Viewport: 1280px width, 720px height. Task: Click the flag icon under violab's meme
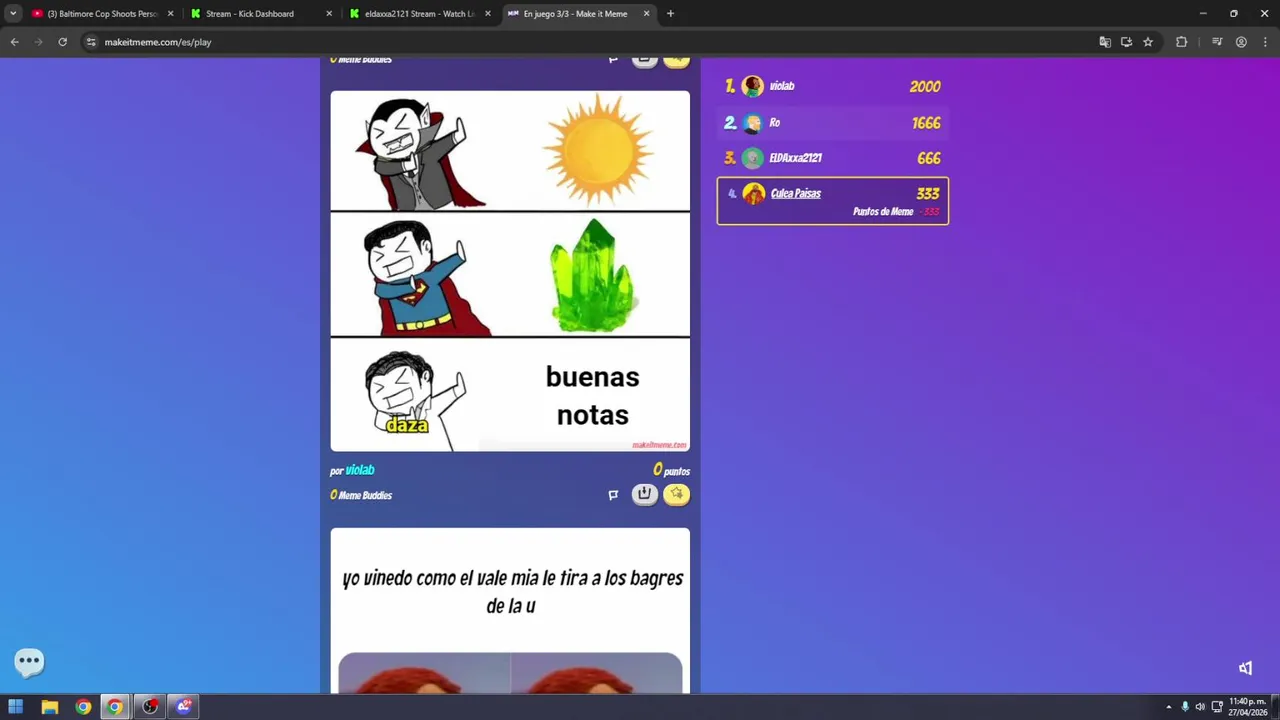[613, 494]
